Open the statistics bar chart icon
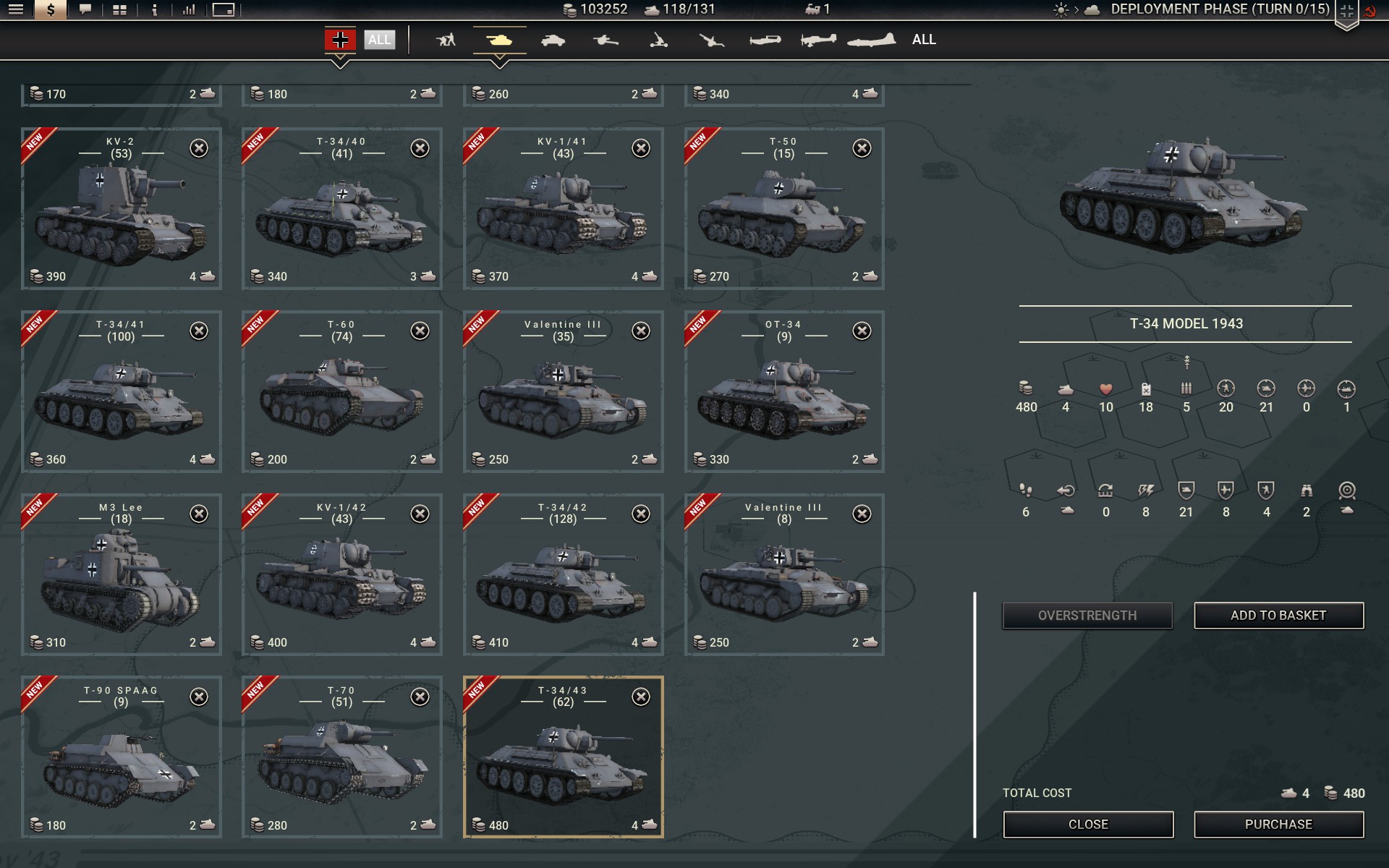This screenshot has width=1389, height=868. (189, 10)
